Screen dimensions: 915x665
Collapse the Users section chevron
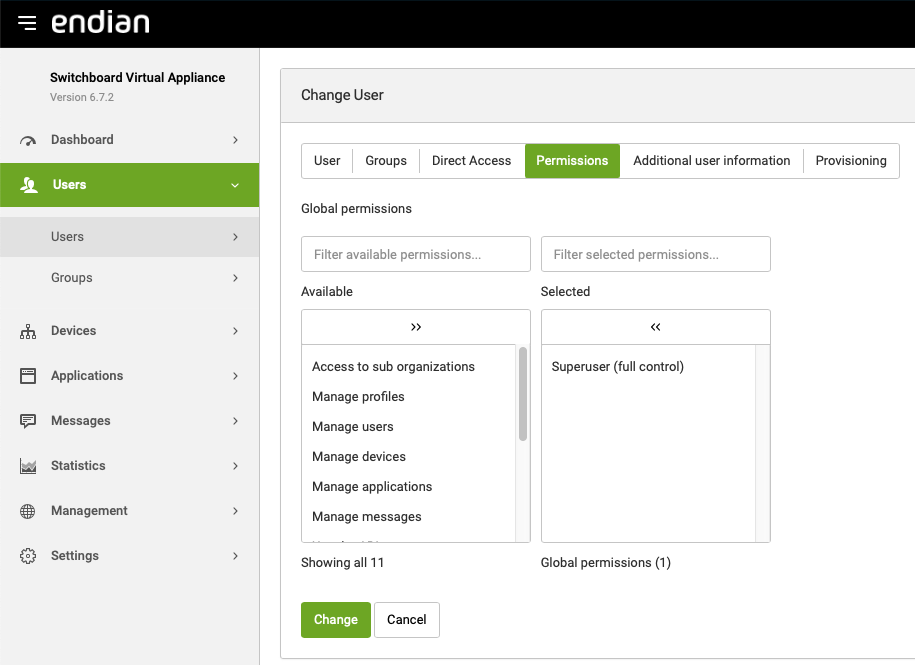pos(235,185)
